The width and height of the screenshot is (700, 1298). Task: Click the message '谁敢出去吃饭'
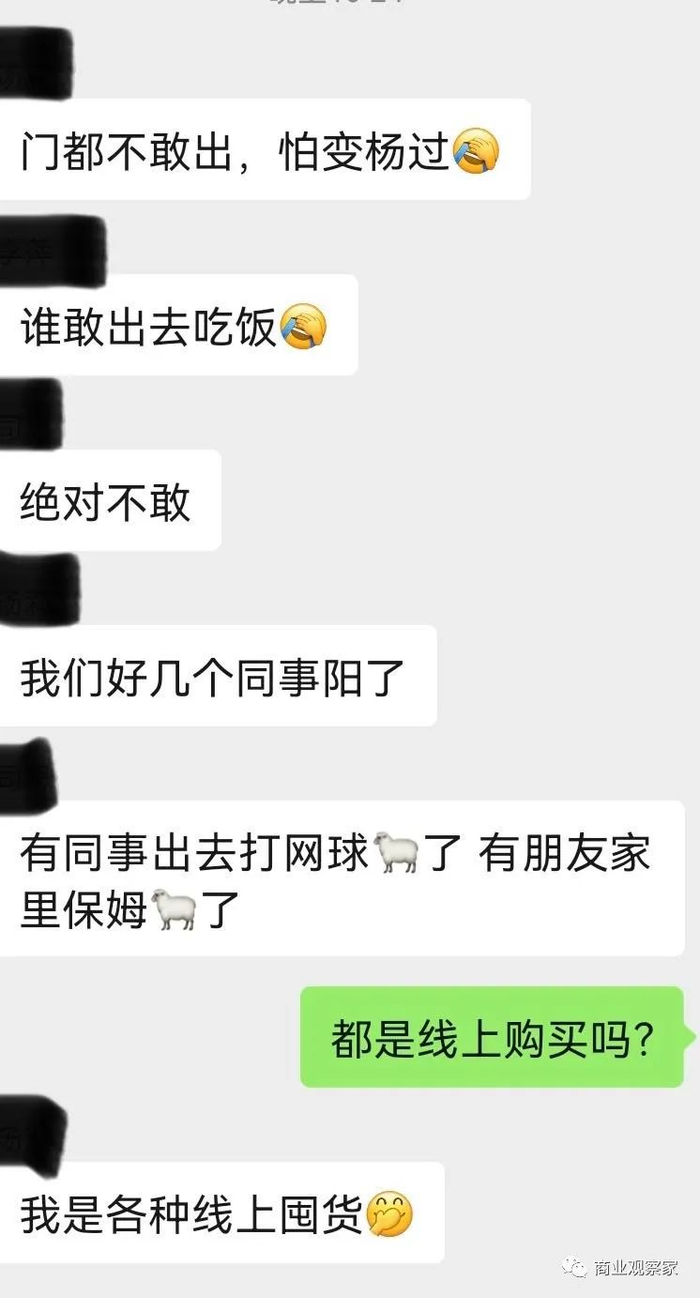(x=178, y=326)
